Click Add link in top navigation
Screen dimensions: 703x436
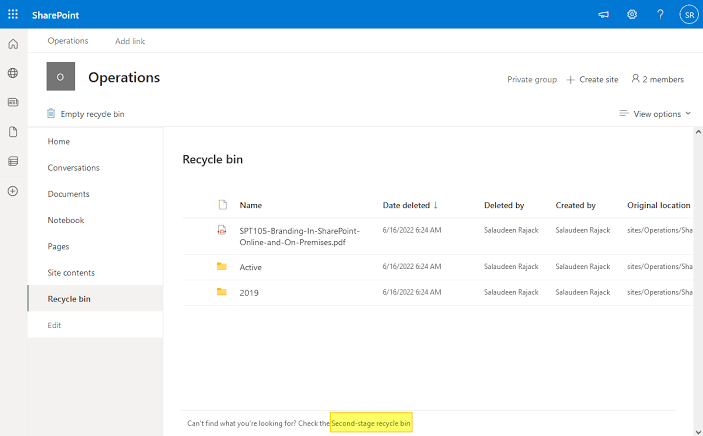[130, 41]
